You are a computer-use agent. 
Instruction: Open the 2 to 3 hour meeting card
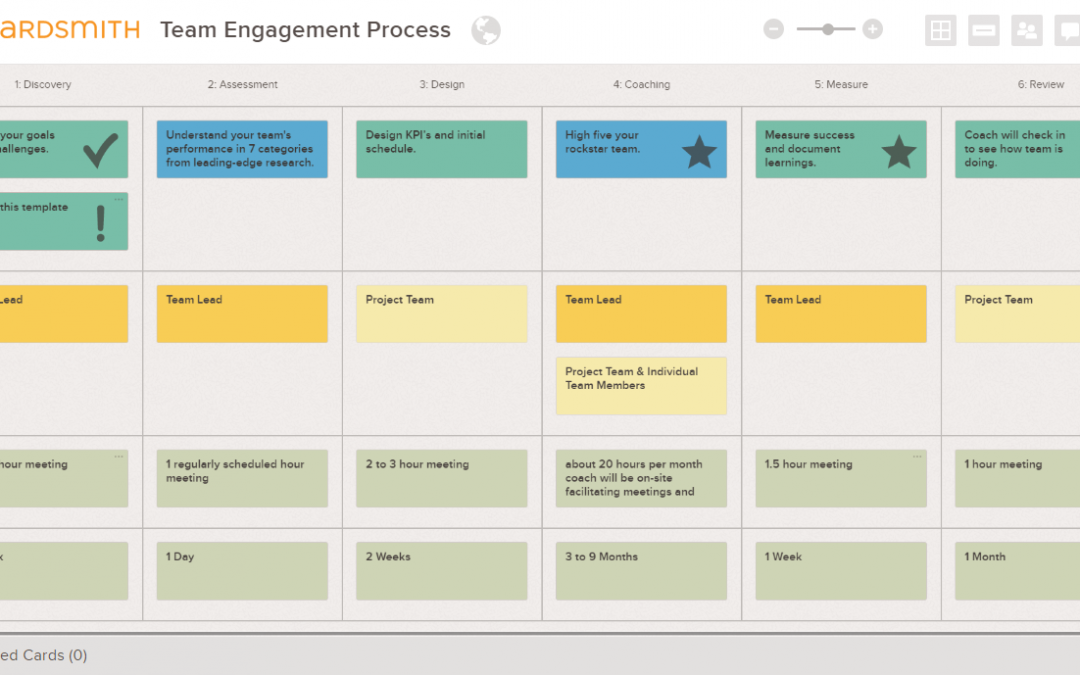tap(442, 479)
